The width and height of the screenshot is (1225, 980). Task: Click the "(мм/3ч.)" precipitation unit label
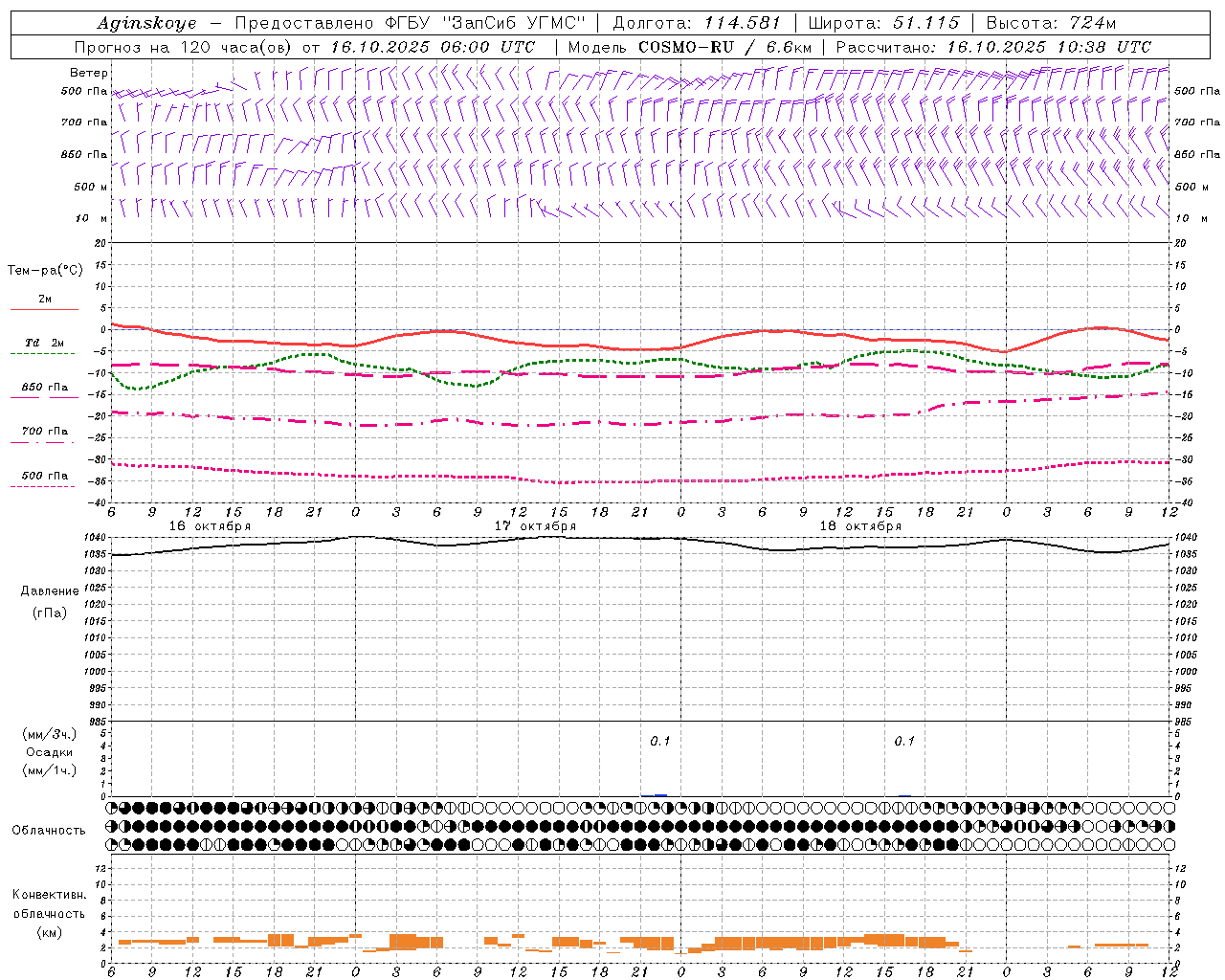tap(50, 734)
